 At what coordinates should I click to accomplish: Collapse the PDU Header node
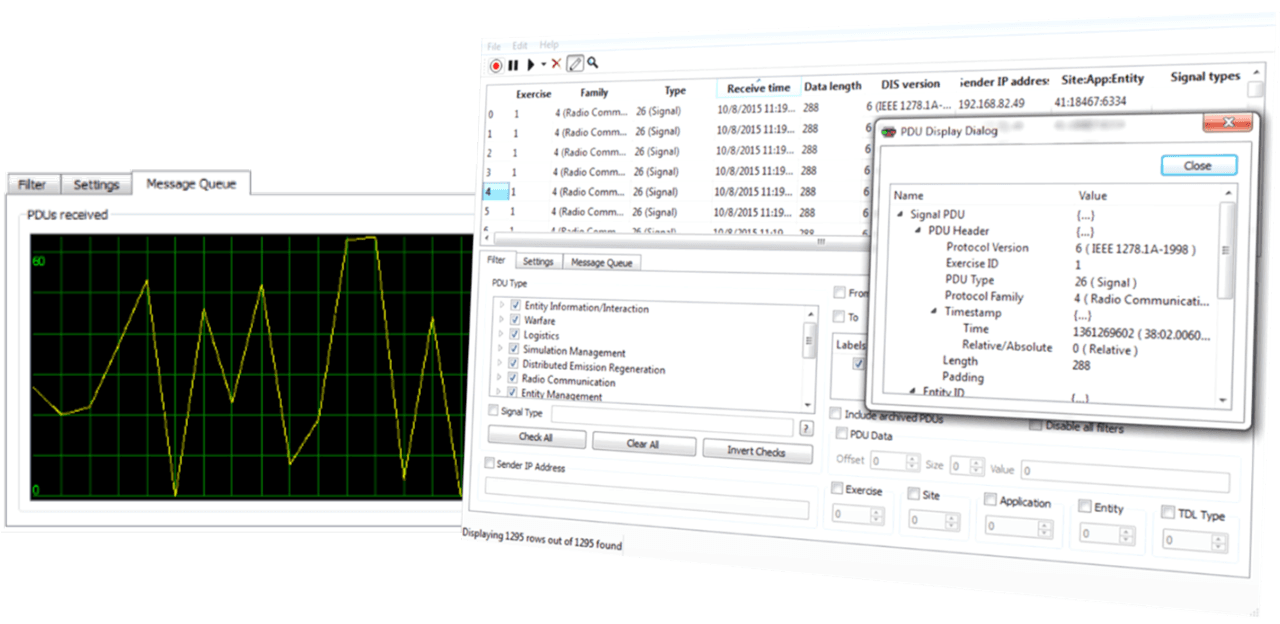click(918, 231)
